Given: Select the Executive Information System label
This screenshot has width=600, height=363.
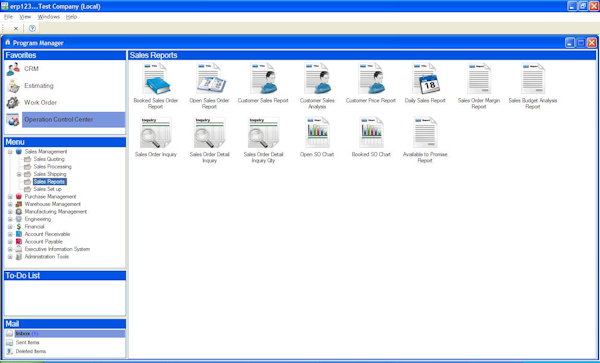Looking at the screenshot, I should coord(57,249).
